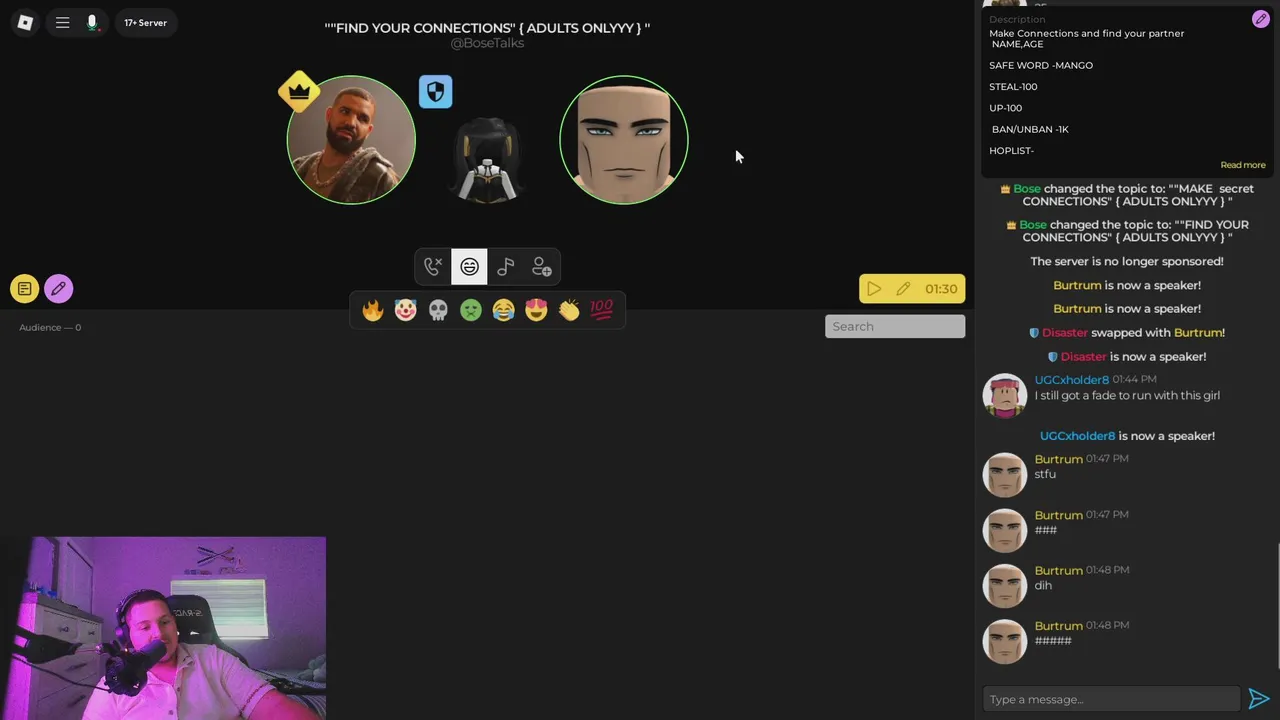Send the chat message arrow

(1258, 699)
